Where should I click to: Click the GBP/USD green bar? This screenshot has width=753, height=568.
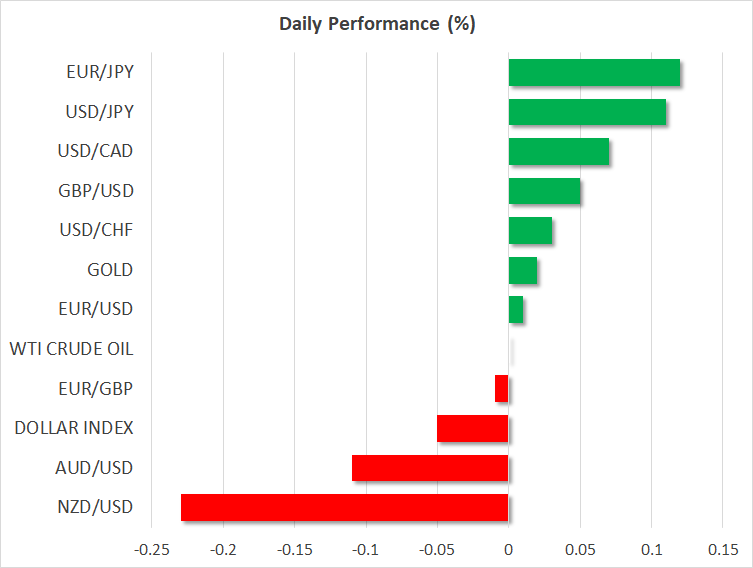point(544,191)
